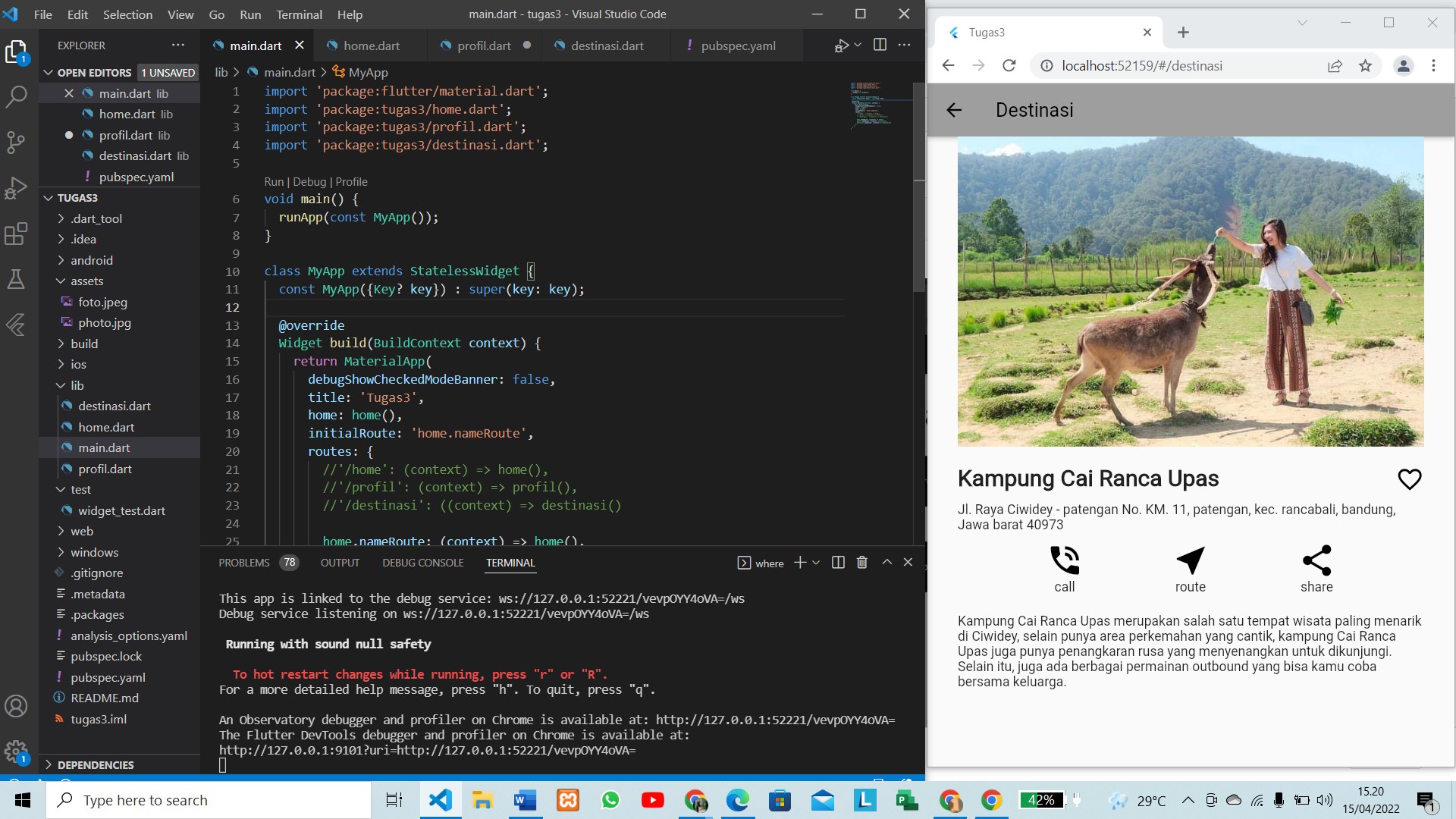Toggle the split editor layout
This screenshot has height=819, width=1456.
tap(880, 45)
